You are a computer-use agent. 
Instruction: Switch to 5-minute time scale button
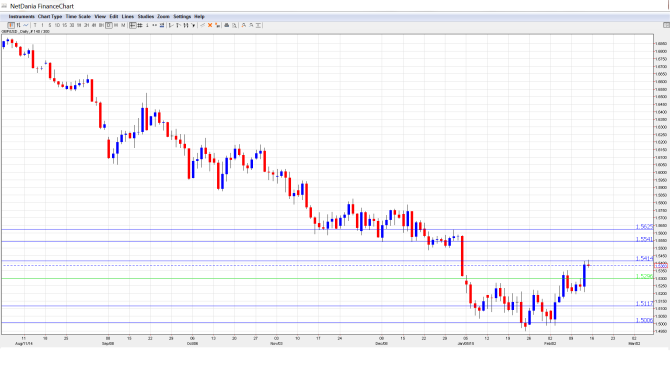pos(50,25)
